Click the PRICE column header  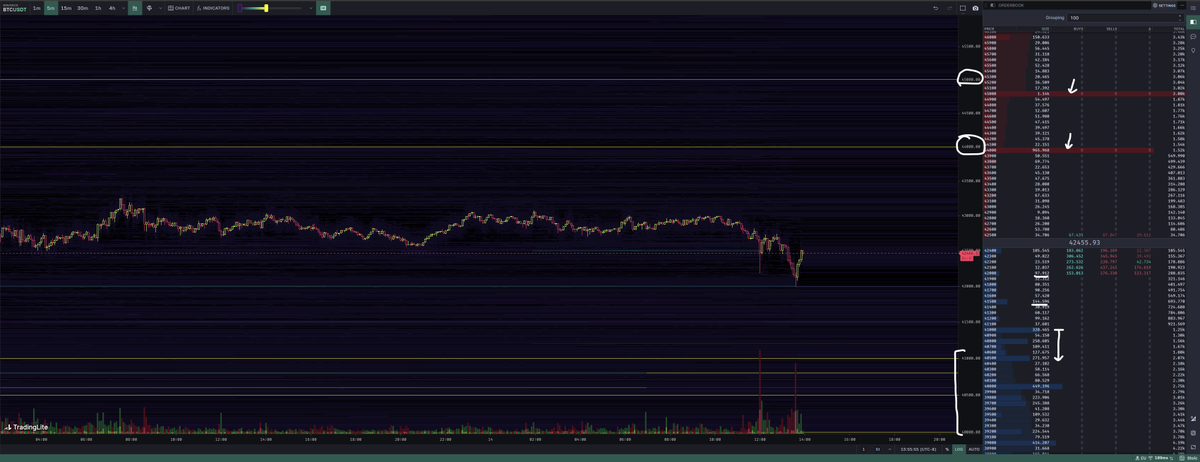[x=989, y=29]
